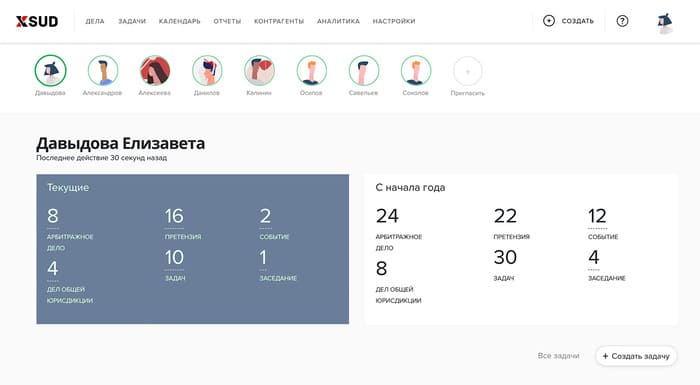Open the help question mark icon
This screenshot has width=700, height=385.
(x=622, y=21)
